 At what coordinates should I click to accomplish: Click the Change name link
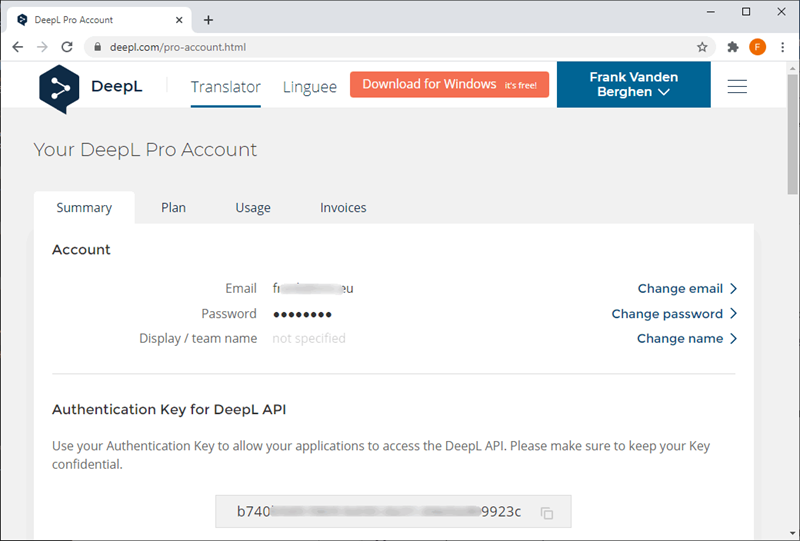point(687,339)
